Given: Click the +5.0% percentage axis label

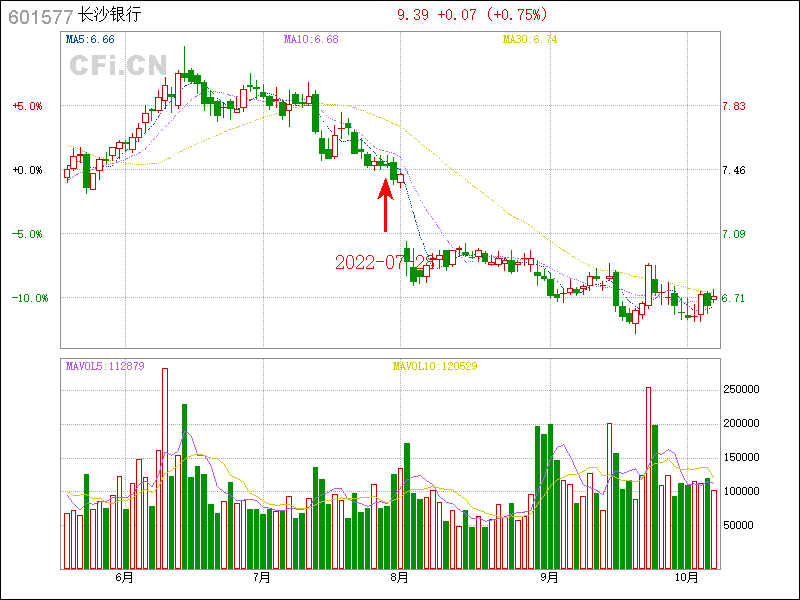Looking at the screenshot, I should (27, 106).
